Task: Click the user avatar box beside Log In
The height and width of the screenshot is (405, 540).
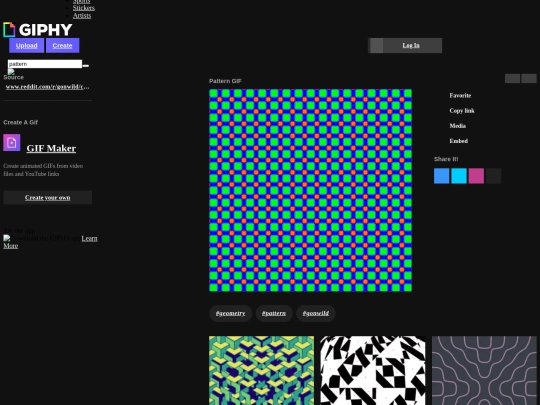Action: point(376,45)
